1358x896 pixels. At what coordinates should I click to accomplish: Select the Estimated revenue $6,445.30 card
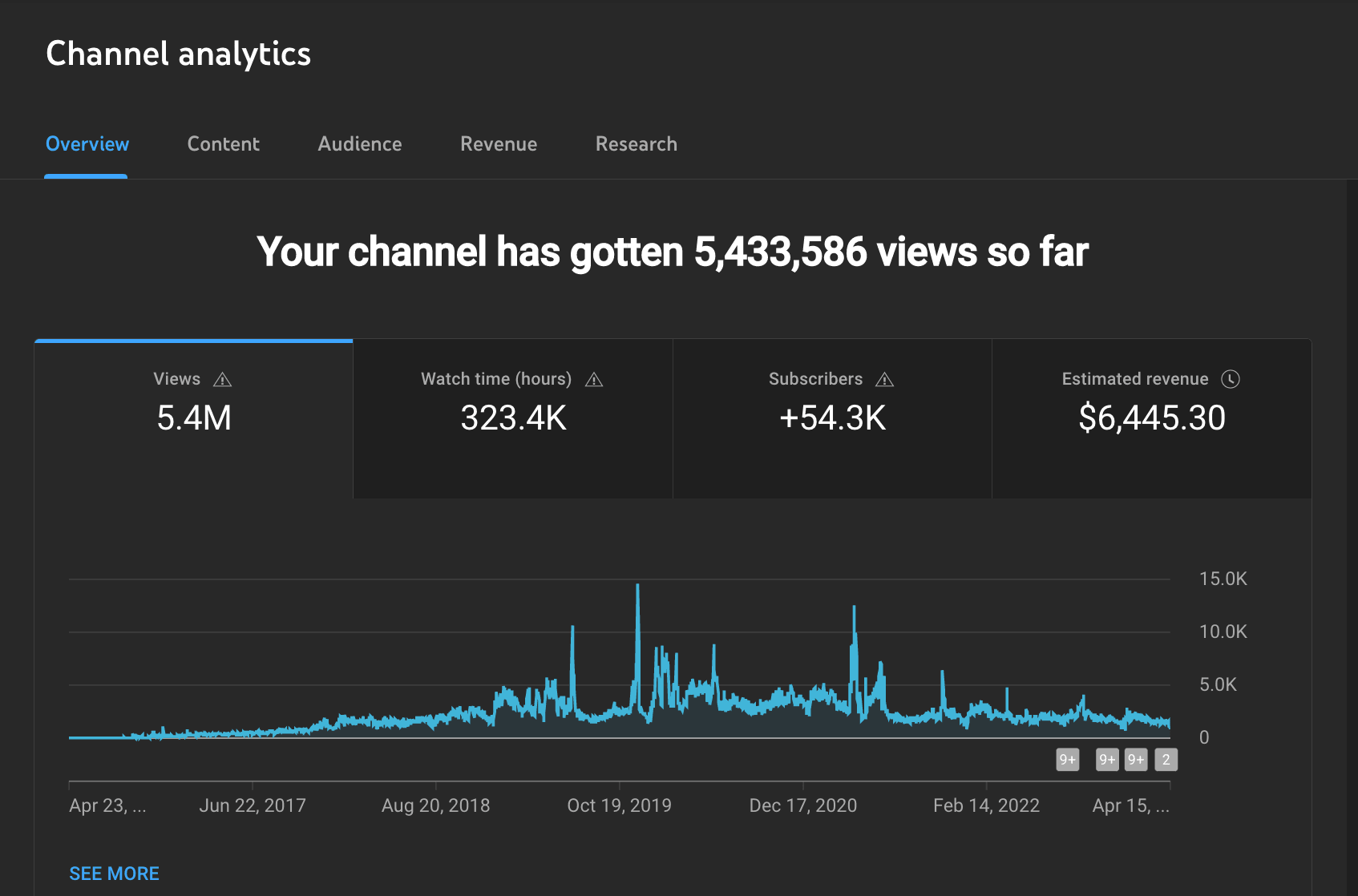coord(1151,418)
